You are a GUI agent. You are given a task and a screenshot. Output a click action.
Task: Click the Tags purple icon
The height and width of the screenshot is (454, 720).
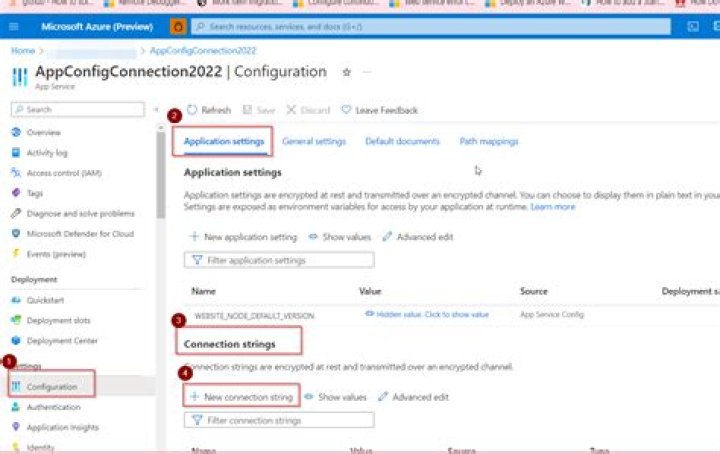point(16,193)
